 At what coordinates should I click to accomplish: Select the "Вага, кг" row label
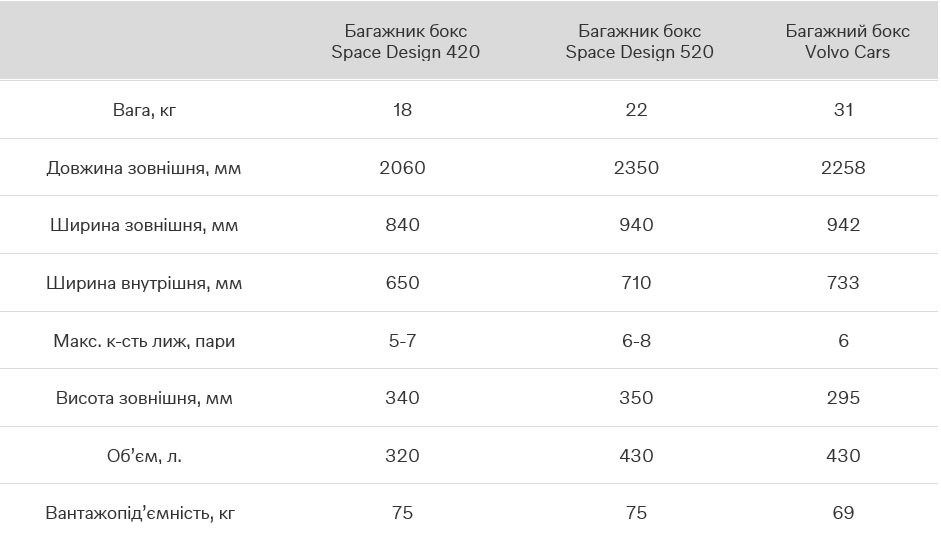(144, 110)
